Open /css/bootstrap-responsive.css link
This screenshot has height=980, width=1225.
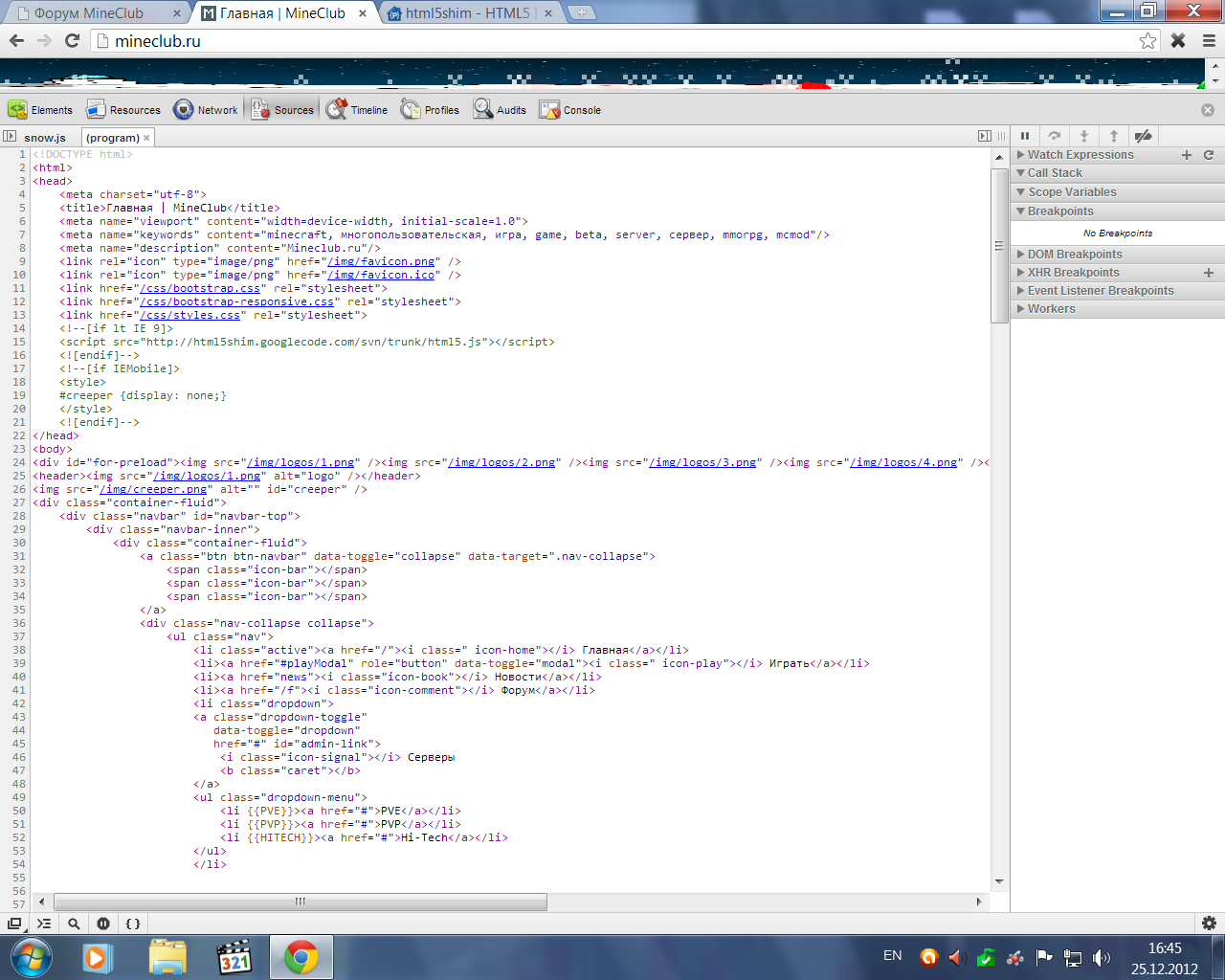(237, 301)
